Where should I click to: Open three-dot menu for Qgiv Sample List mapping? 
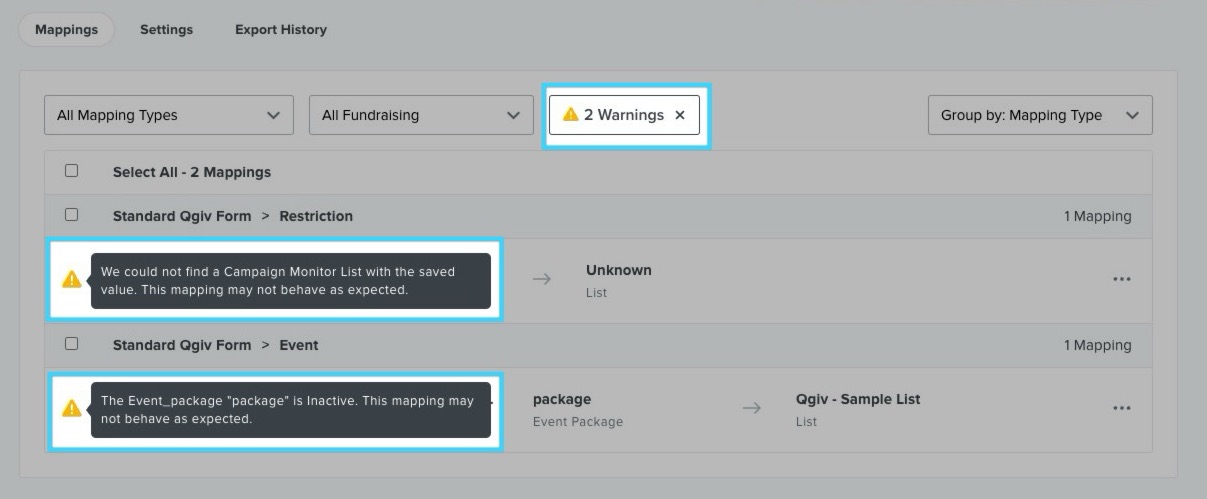pyautogui.click(x=1121, y=408)
